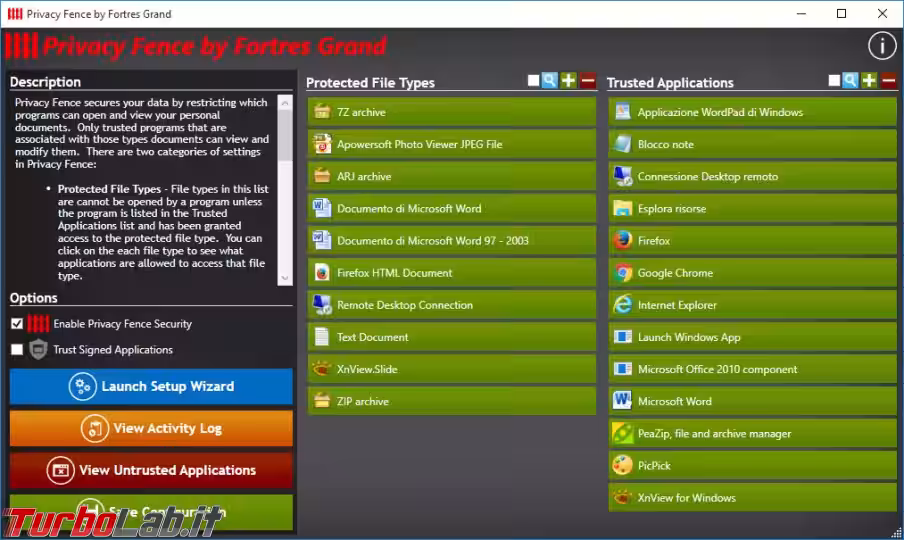The height and width of the screenshot is (540, 904).
Task: Click the XnView.Slide icon
Action: 322,368
